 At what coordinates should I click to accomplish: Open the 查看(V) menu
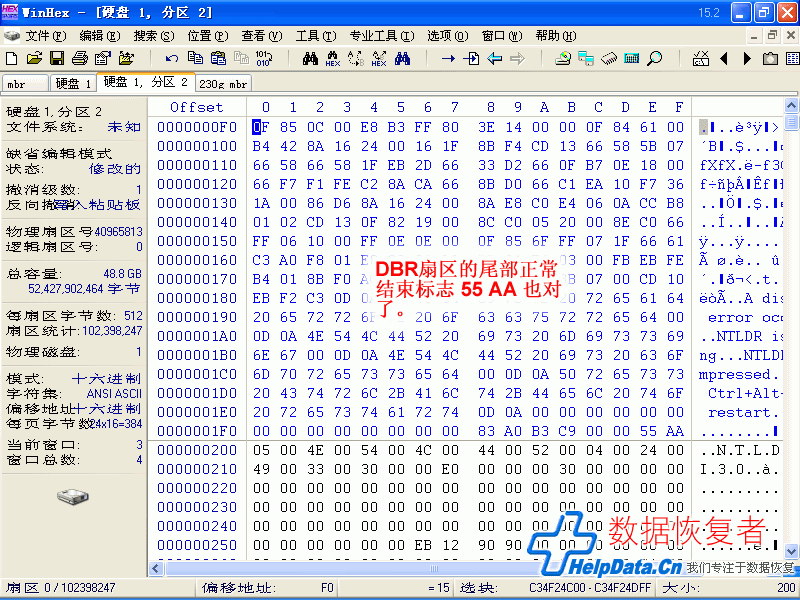262,36
